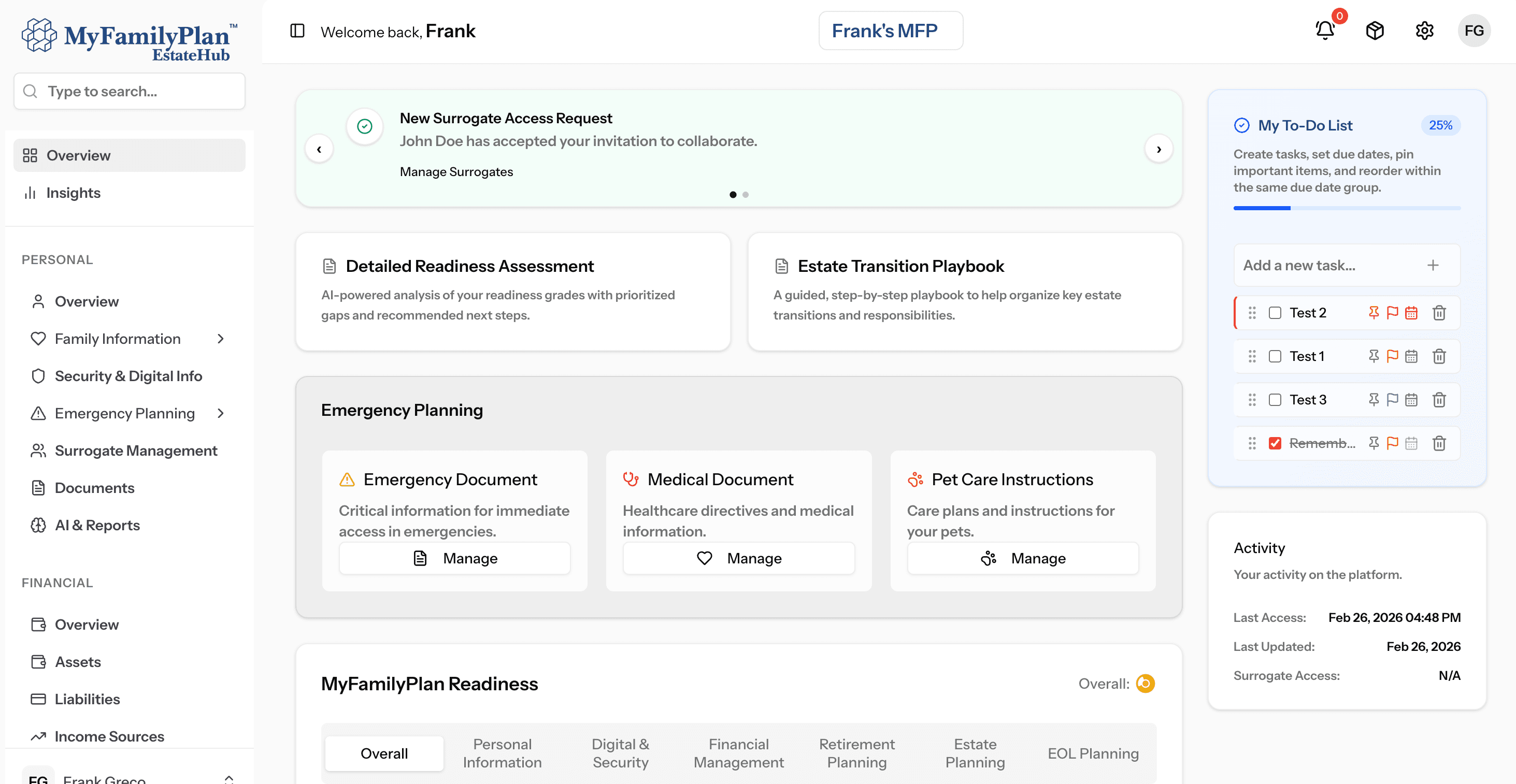
Task: Click Manage under Pet Care Instructions
Action: pyautogui.click(x=1022, y=558)
